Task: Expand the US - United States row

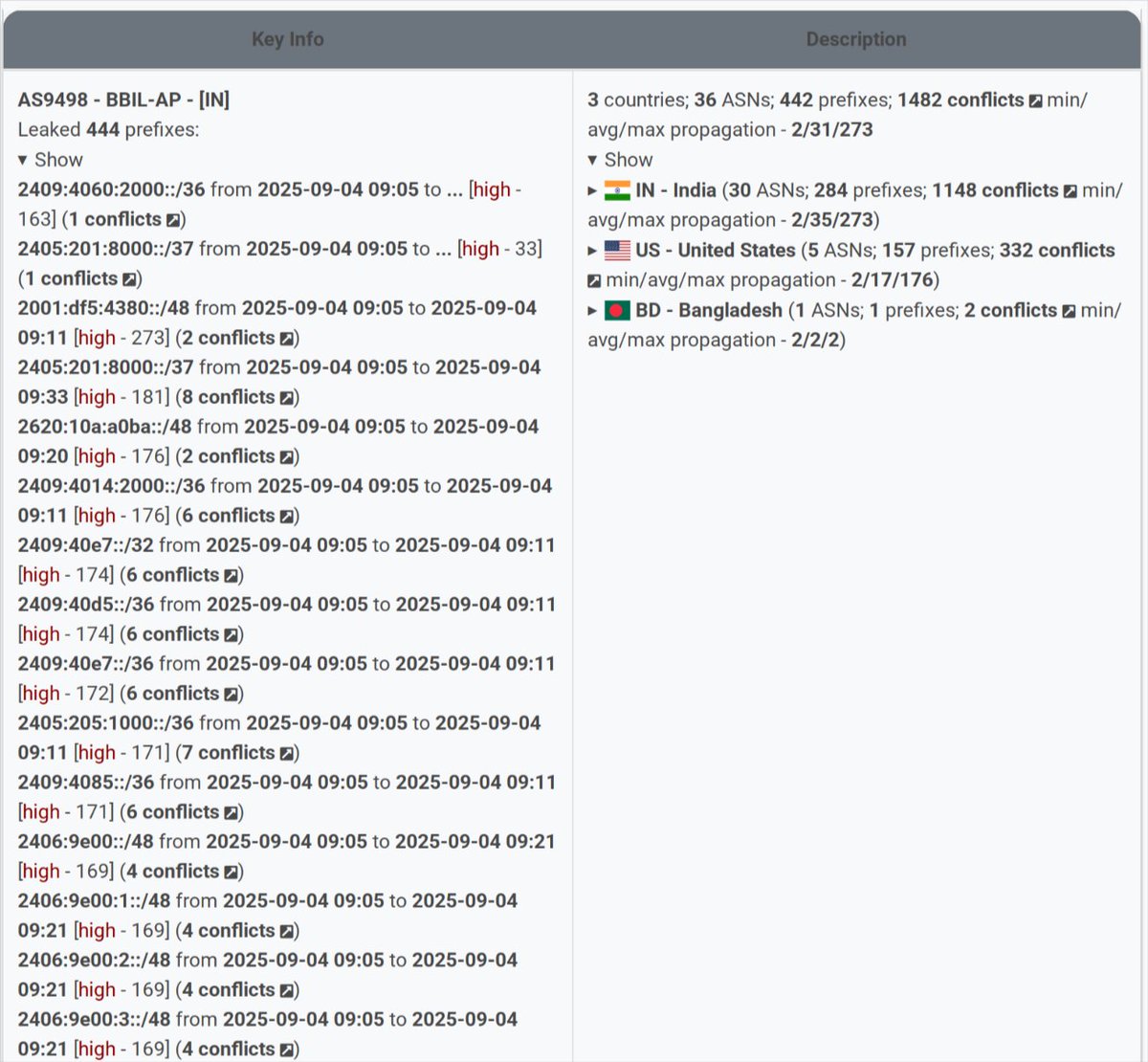Action: click(x=593, y=251)
